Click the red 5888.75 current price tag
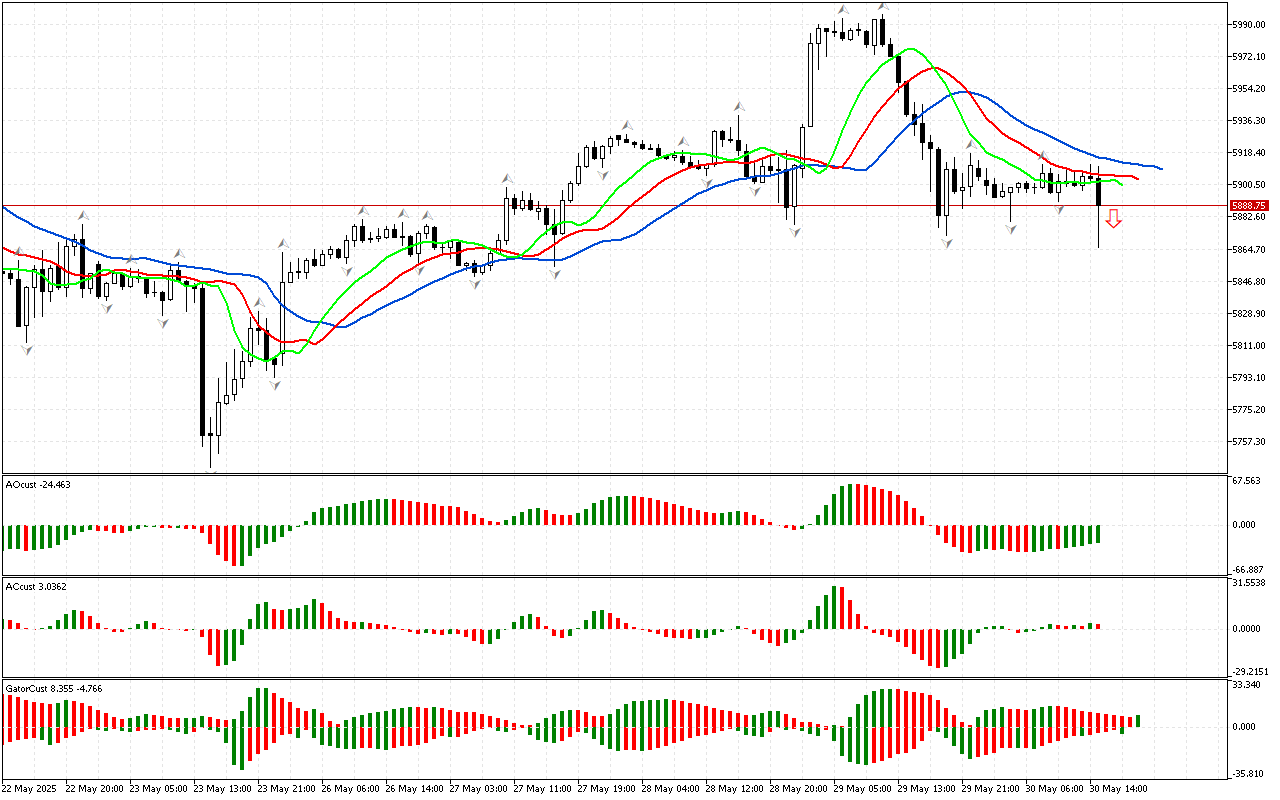 pyautogui.click(x=1247, y=206)
